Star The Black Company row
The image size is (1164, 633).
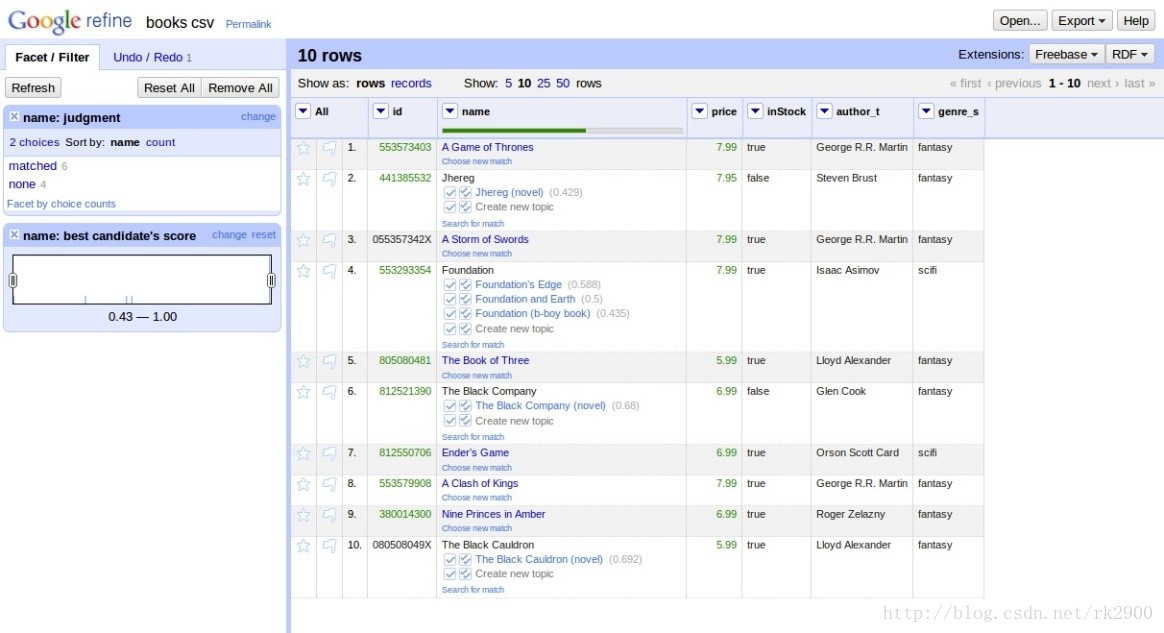304,392
